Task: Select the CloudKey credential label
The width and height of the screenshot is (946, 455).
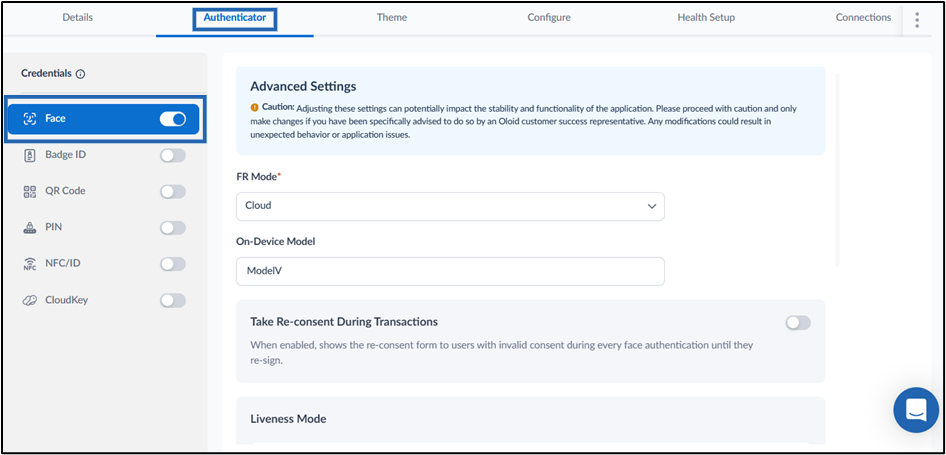Action: click(x=66, y=299)
